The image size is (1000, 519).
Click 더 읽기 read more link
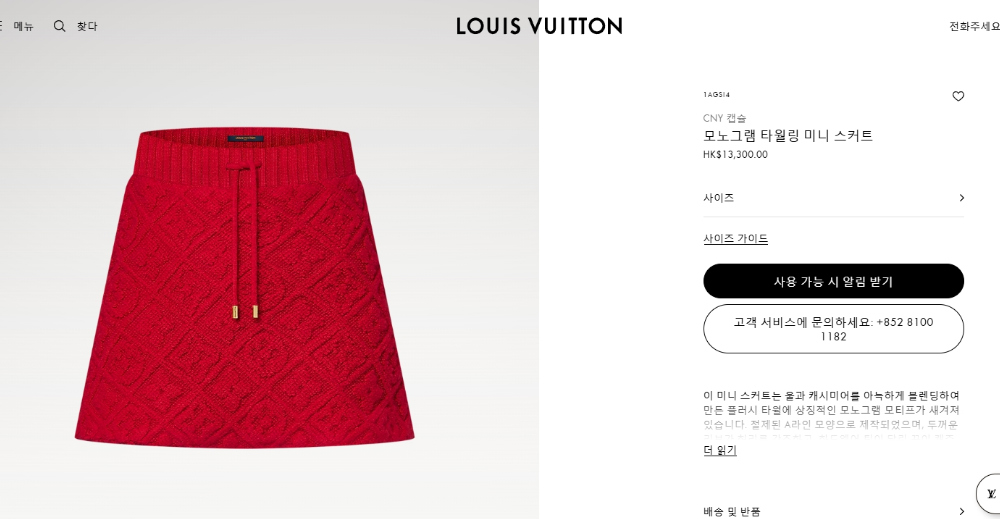[720, 450]
